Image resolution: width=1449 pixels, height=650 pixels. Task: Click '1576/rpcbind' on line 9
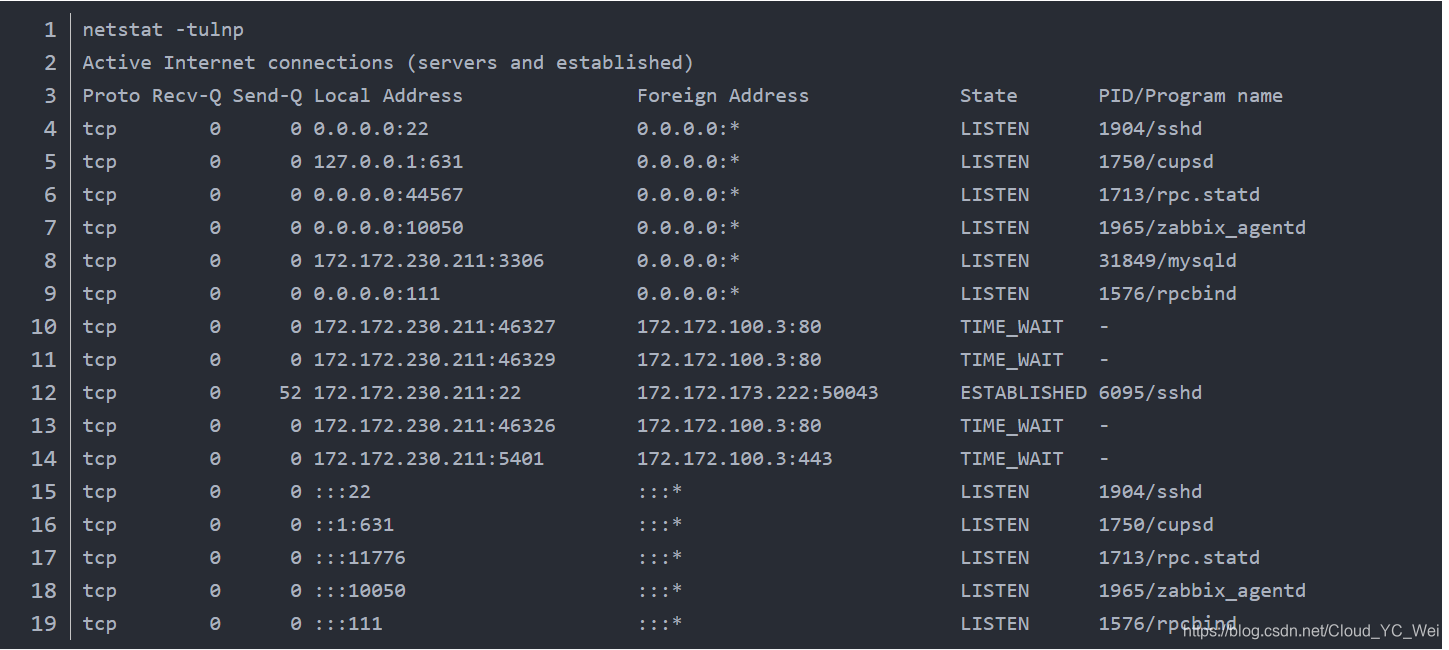1167,294
